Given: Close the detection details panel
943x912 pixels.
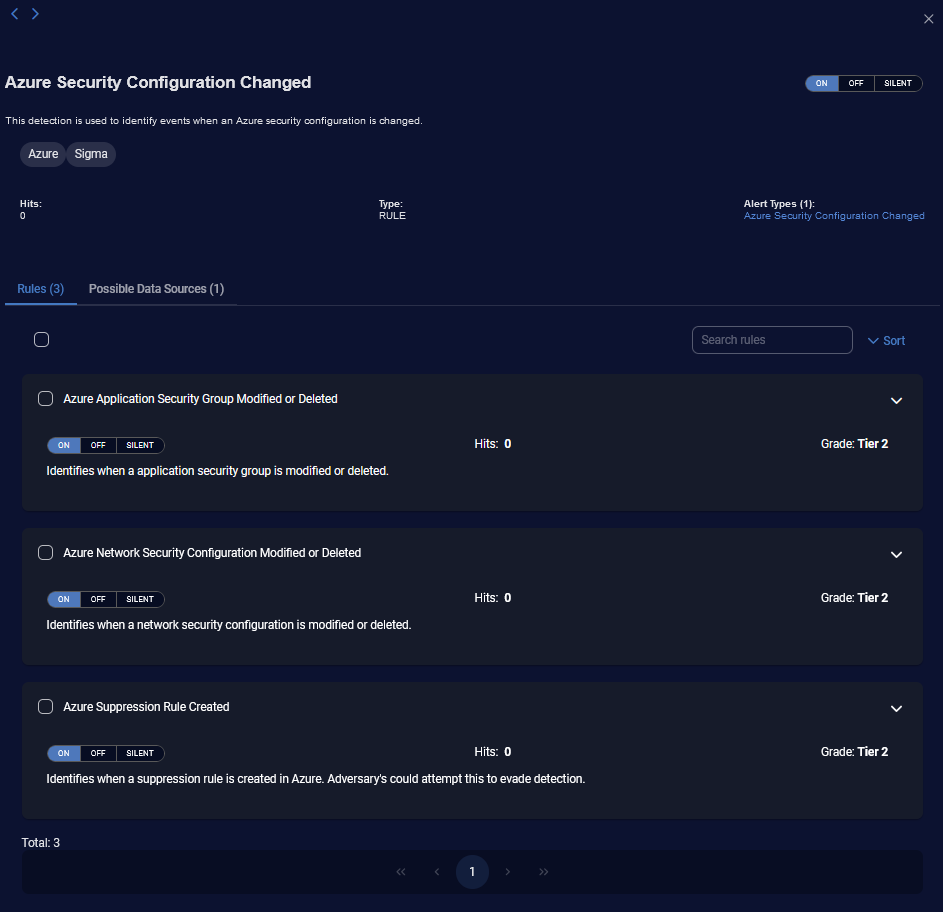Looking at the screenshot, I should click(x=928, y=19).
